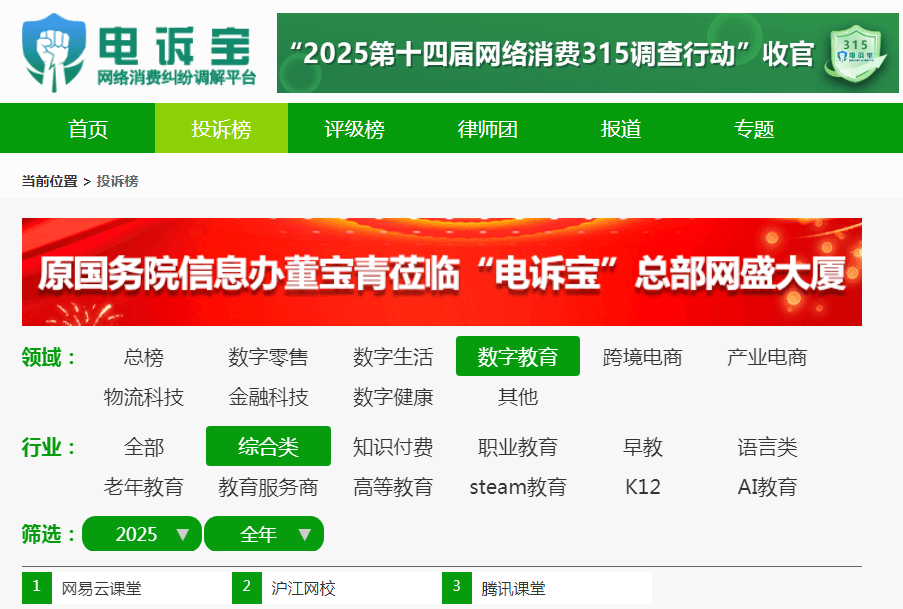Open the 报道 navigation item
Screen dimensions: 903x609
(x=621, y=129)
